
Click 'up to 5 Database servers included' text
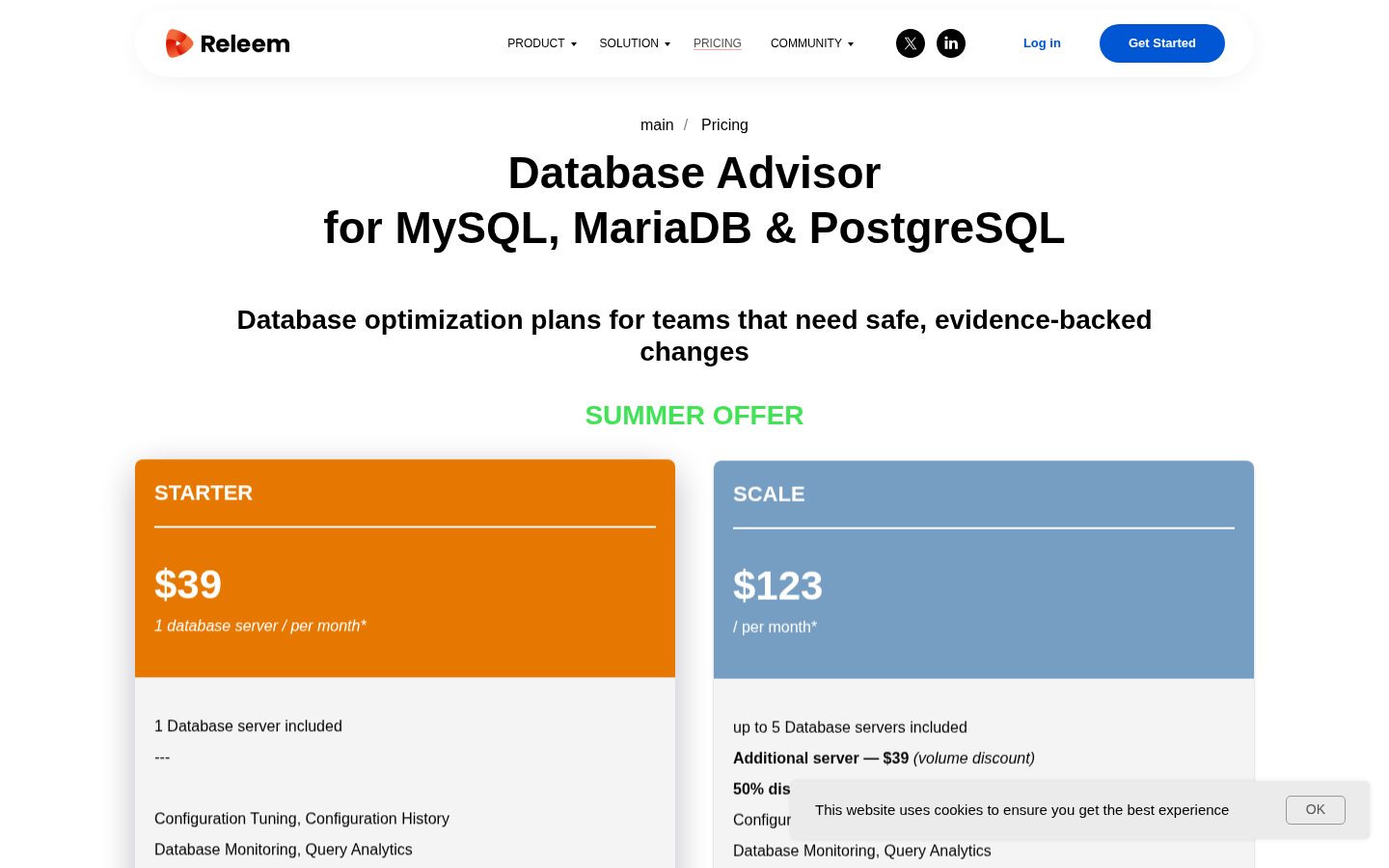850,727
